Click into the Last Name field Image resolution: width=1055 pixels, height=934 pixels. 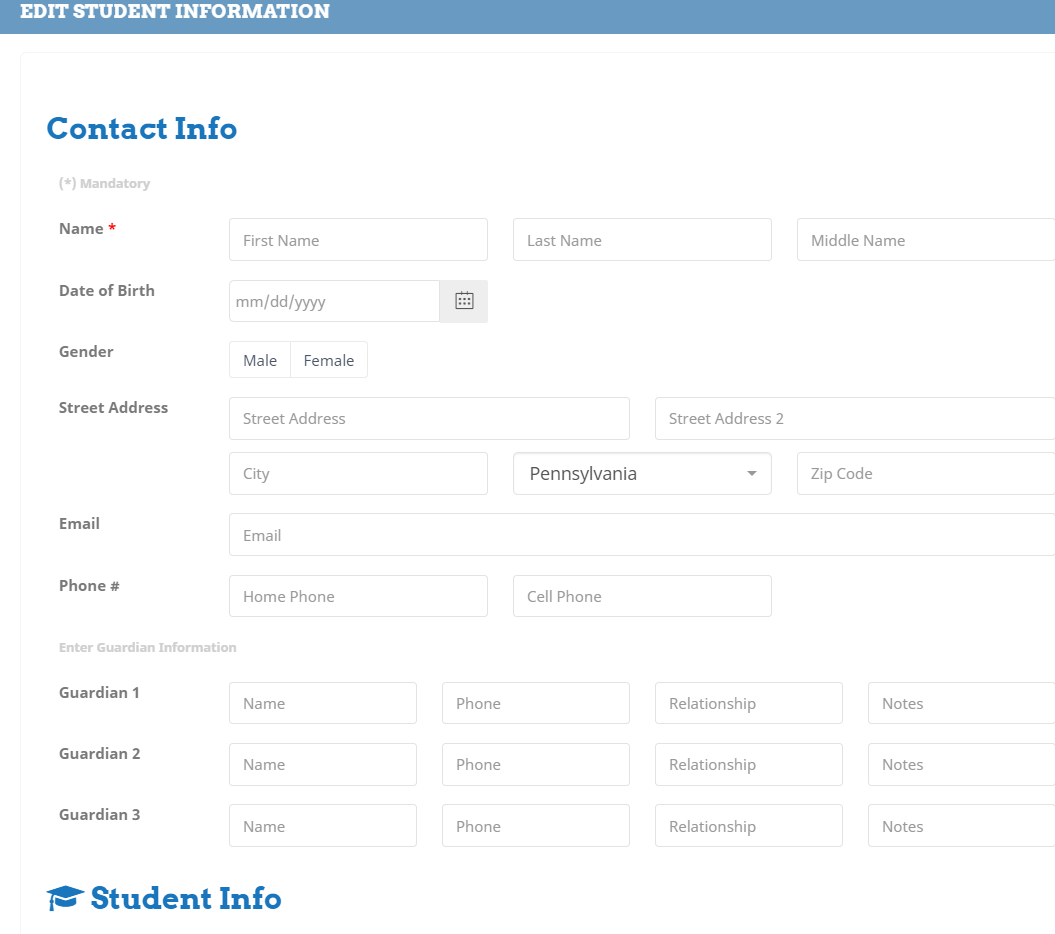click(x=642, y=240)
